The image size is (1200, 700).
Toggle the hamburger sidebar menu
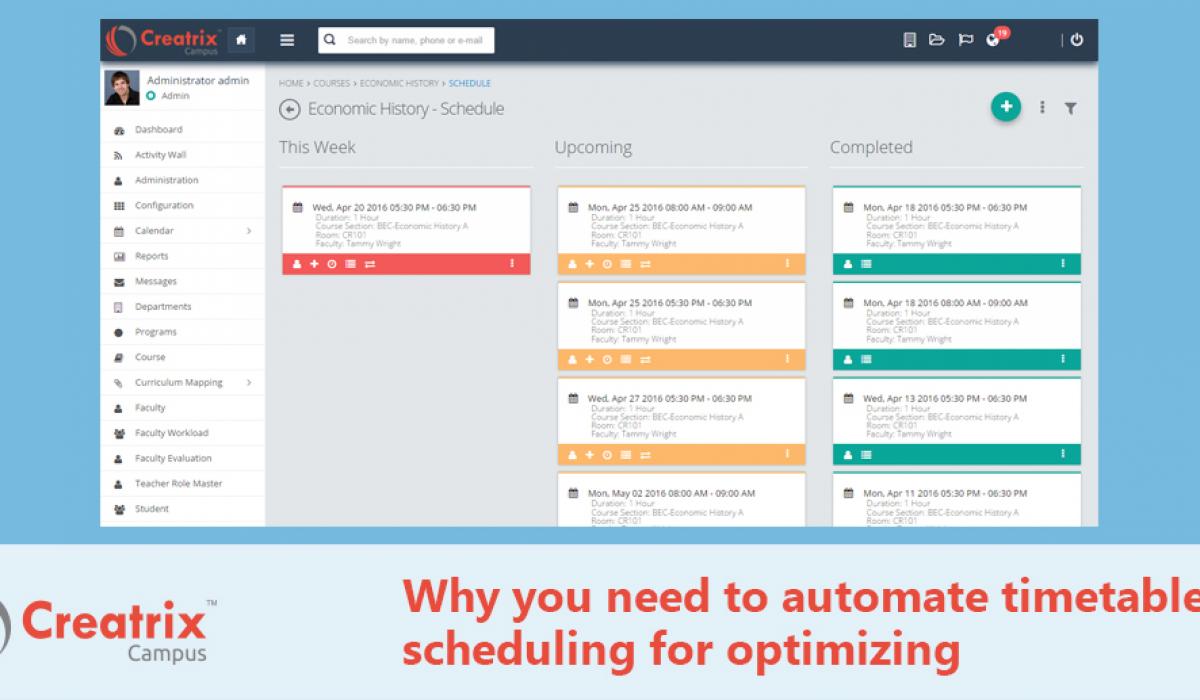287,40
